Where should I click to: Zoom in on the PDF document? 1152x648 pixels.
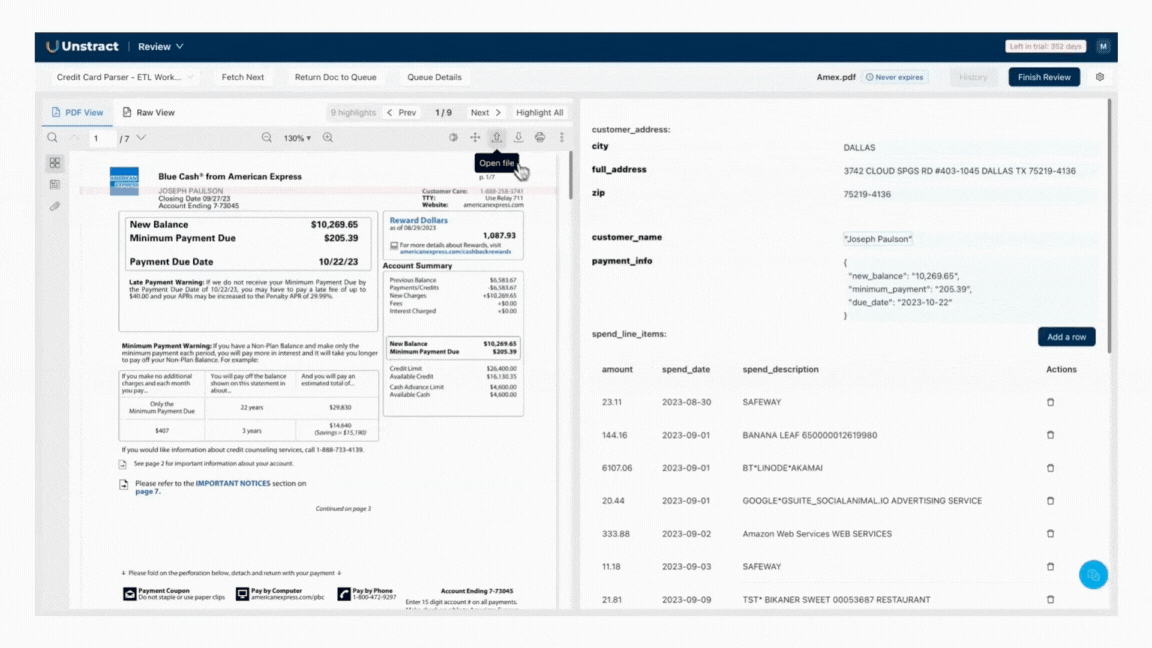tap(328, 138)
